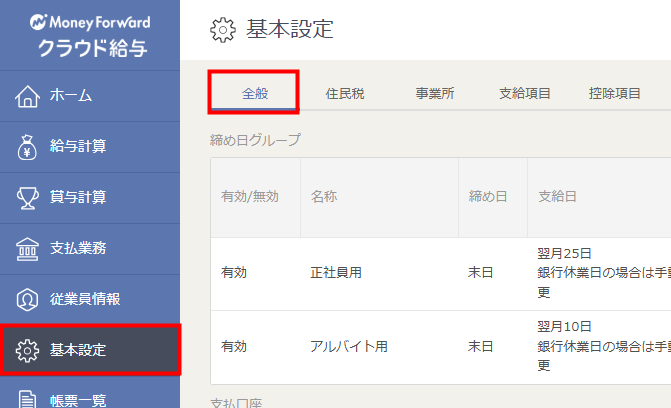Click the 帳票一覧 document icon
Viewport: 671px width, 408px height.
28,399
